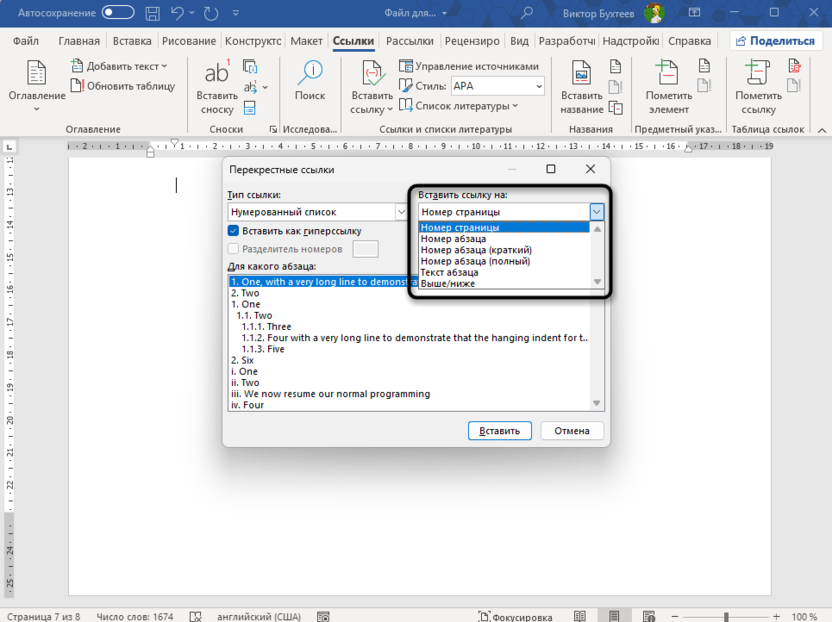Click Обновить таблицу icon
The height and width of the screenshot is (622, 832).
click(x=77, y=85)
